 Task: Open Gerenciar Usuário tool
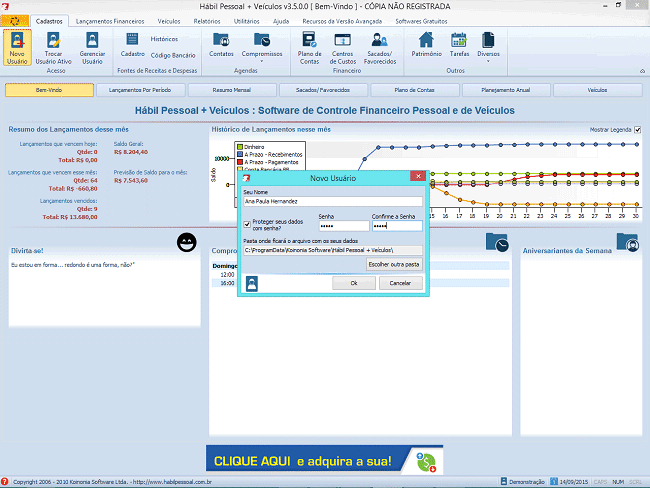click(92, 48)
